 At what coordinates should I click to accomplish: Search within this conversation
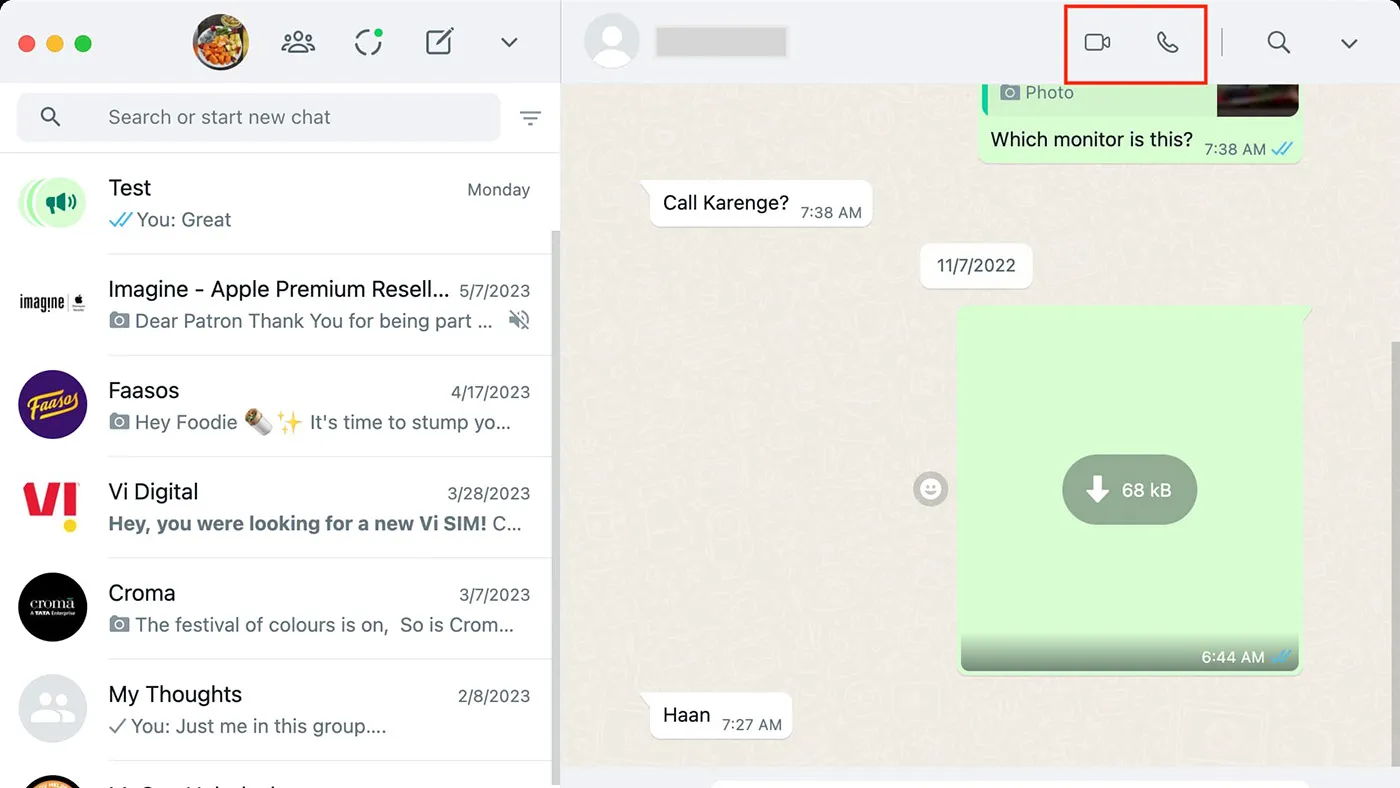tap(1278, 43)
